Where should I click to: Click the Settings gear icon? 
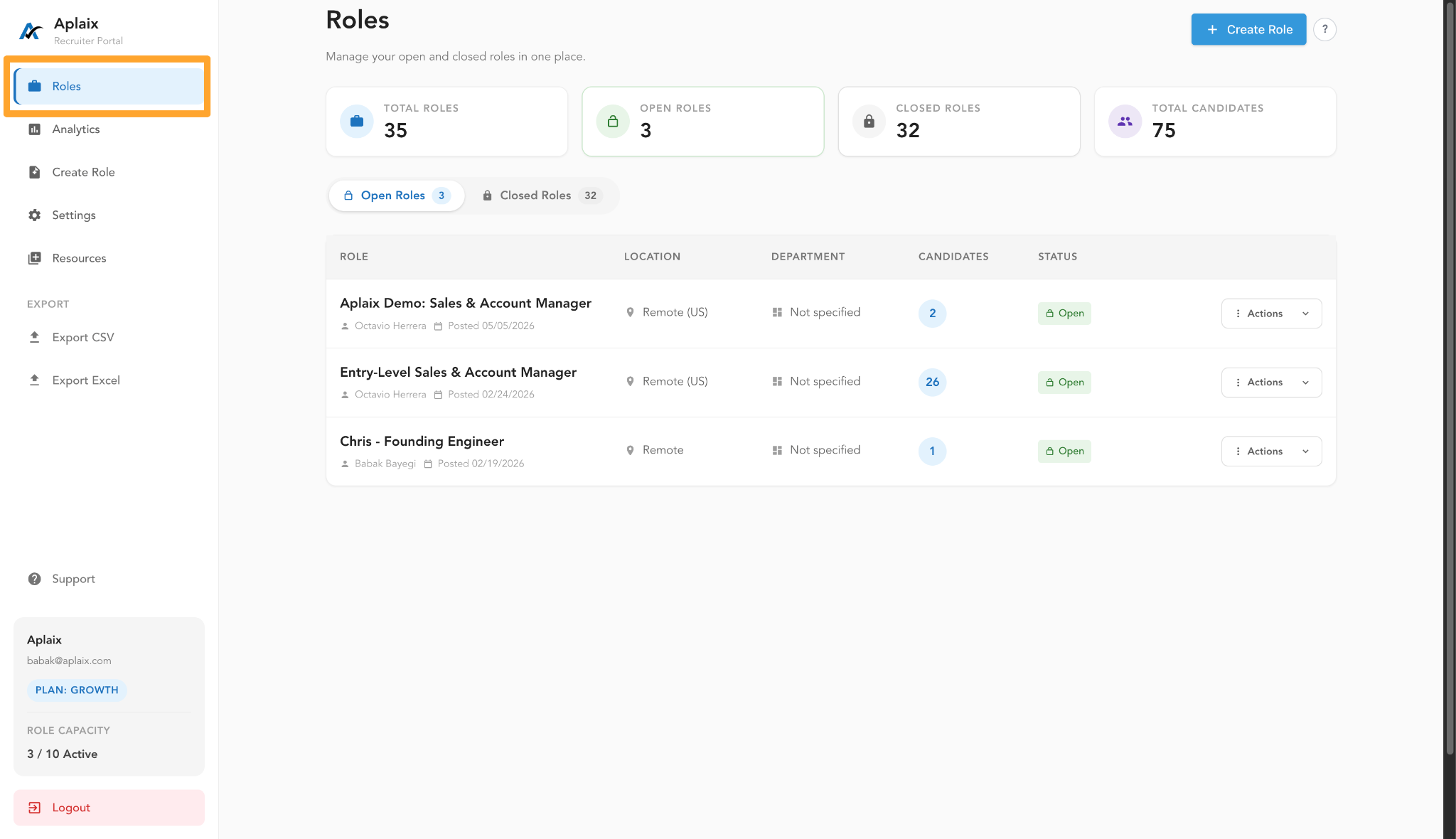[34, 215]
